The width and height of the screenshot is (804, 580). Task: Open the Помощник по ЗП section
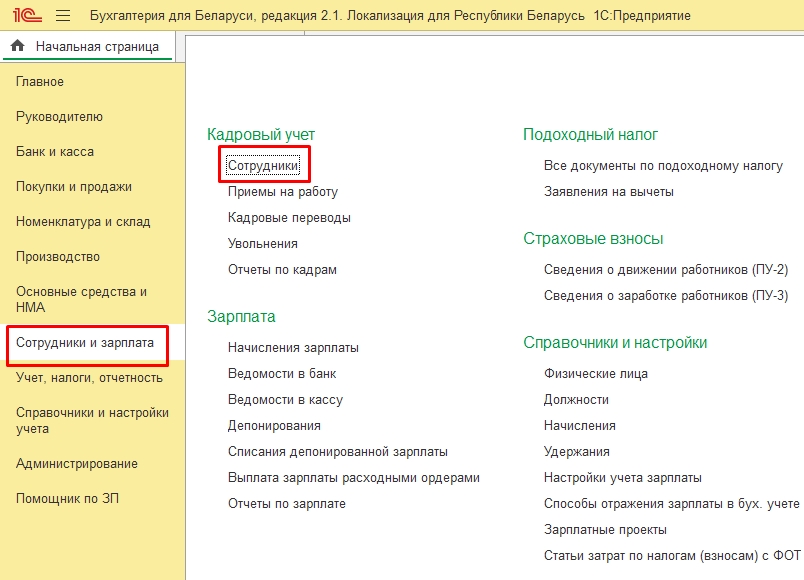tap(67, 498)
